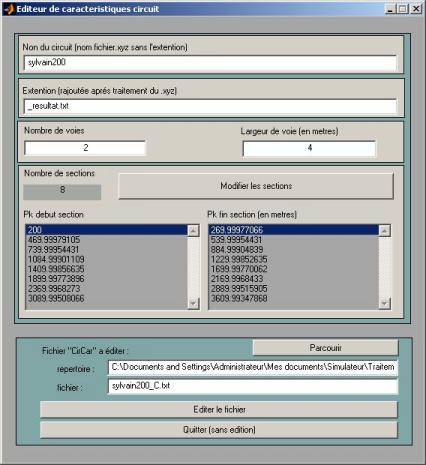Click the repertoire path field
The width and height of the screenshot is (426, 465).
point(253,367)
